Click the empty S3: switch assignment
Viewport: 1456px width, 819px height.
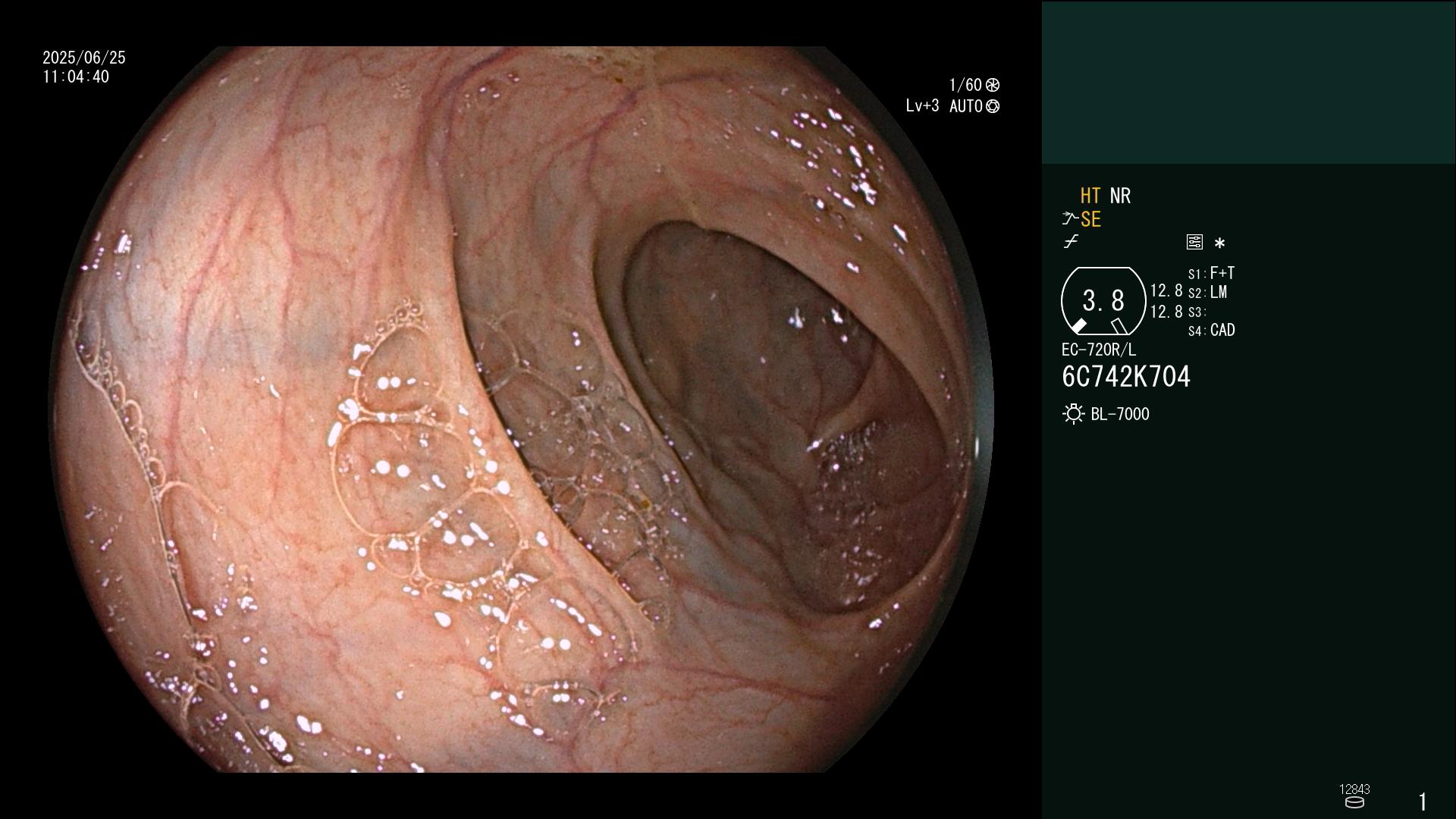point(1197,312)
